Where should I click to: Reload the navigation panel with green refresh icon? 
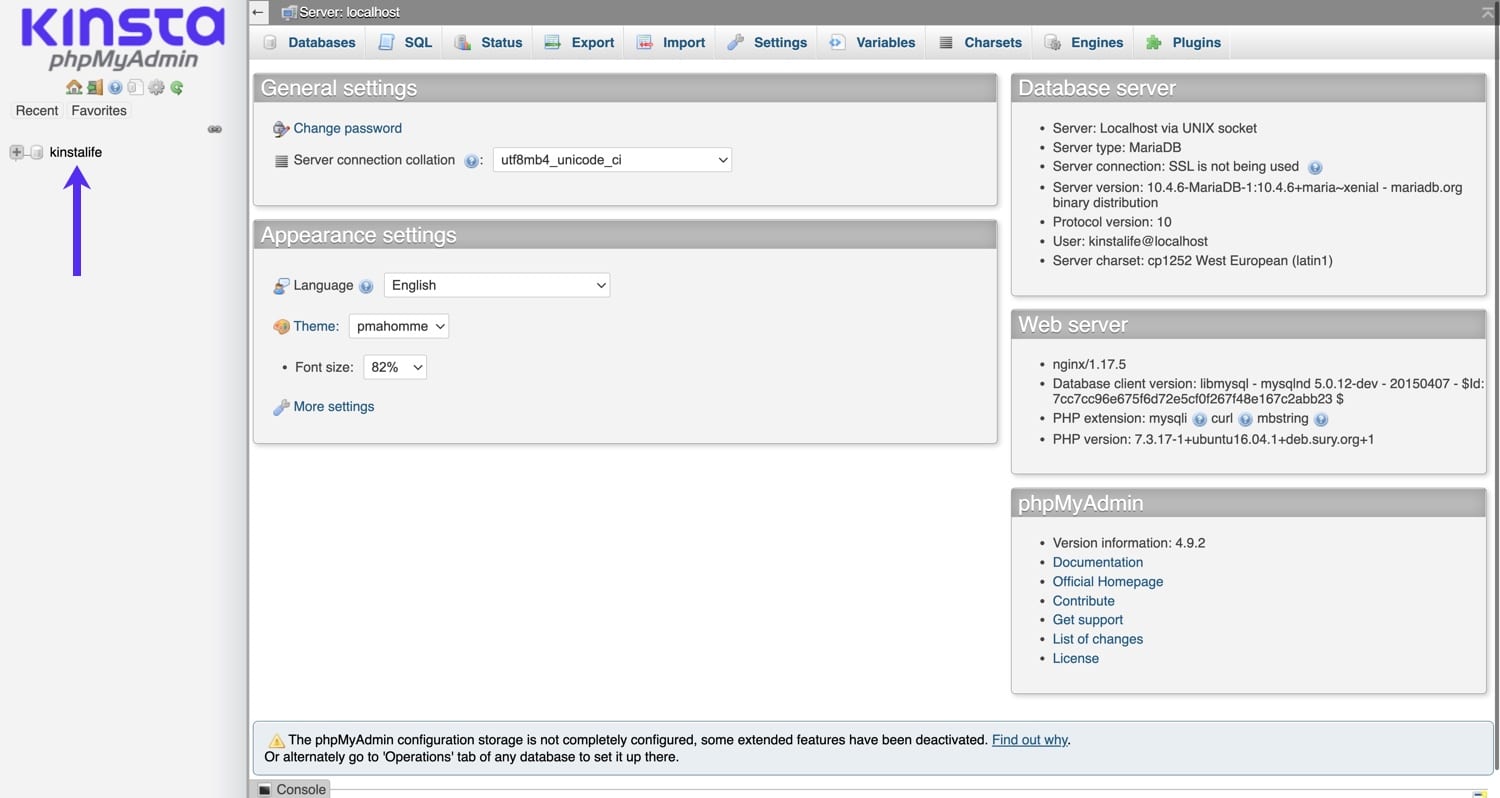click(176, 87)
